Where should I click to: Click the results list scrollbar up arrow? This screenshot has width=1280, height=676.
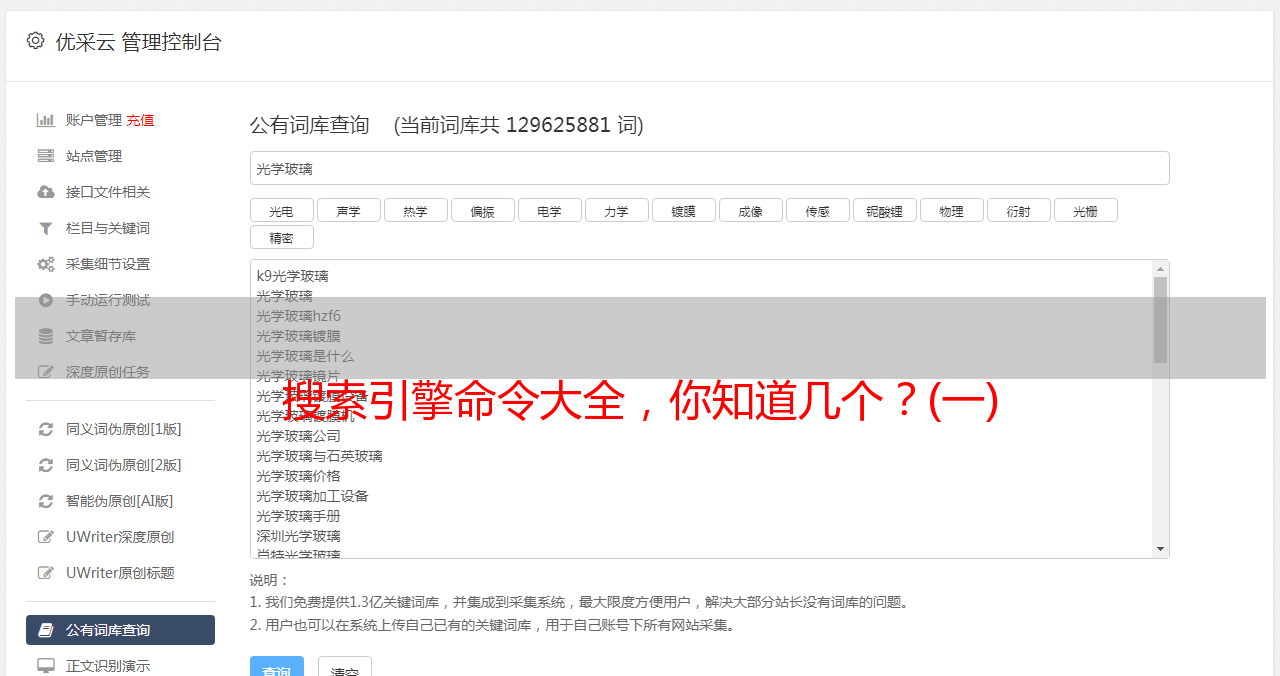(1160, 269)
